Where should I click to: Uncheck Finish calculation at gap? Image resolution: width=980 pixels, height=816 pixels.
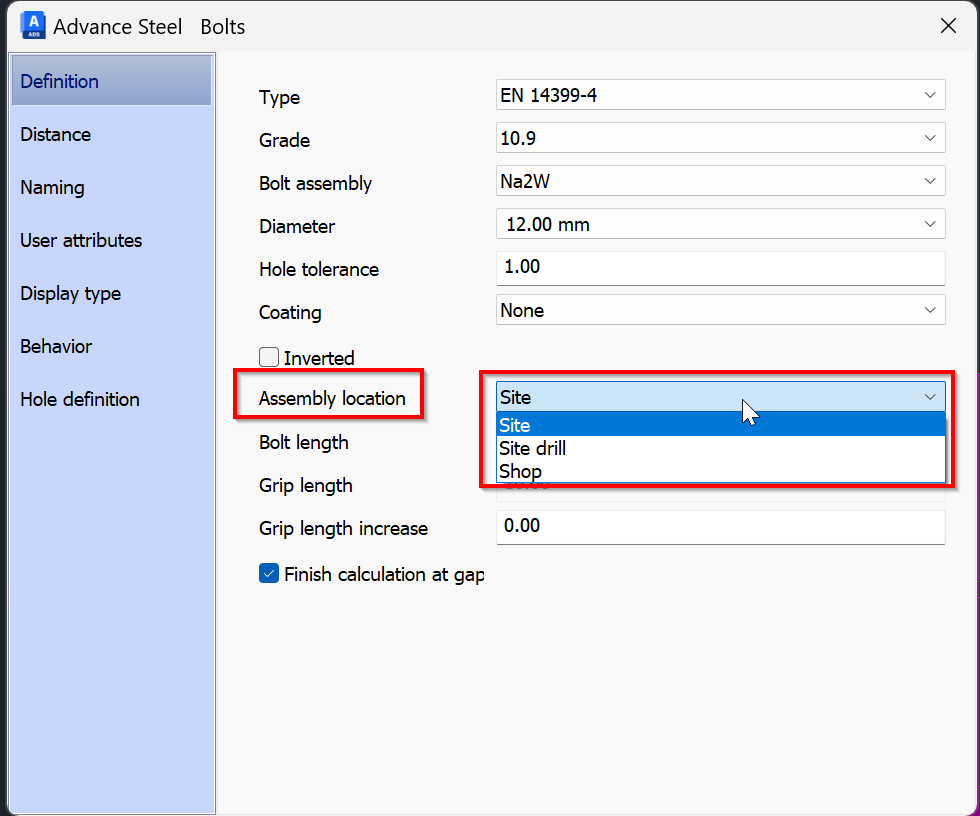point(269,574)
